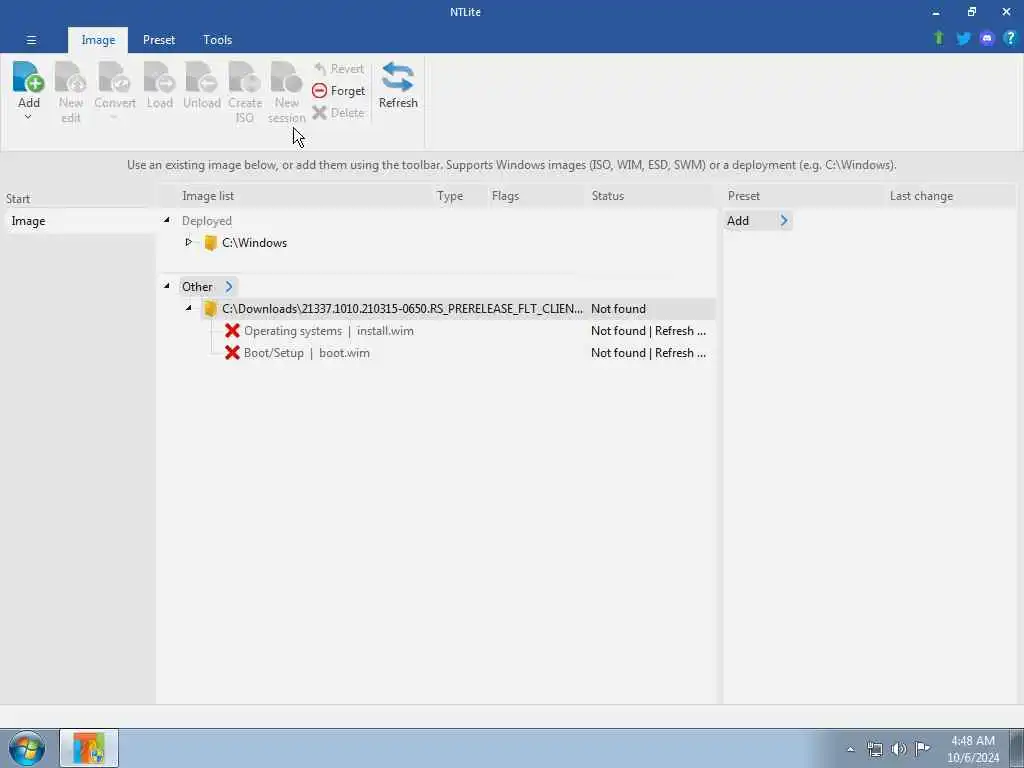Click the red X icon beside Boot/Setup
This screenshot has height=768, width=1024.
pyautogui.click(x=232, y=353)
